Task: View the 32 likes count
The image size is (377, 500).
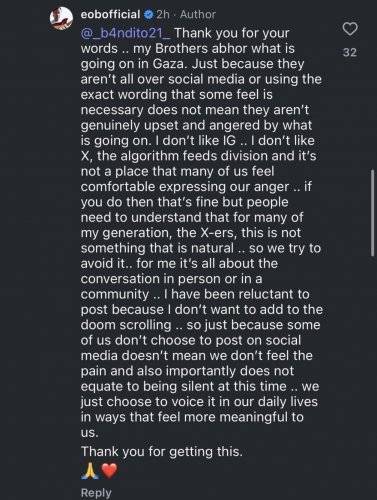Action: pos(350,52)
